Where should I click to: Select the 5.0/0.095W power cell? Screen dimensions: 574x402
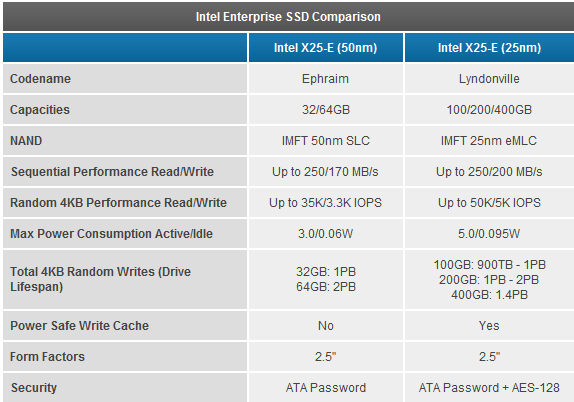point(489,234)
